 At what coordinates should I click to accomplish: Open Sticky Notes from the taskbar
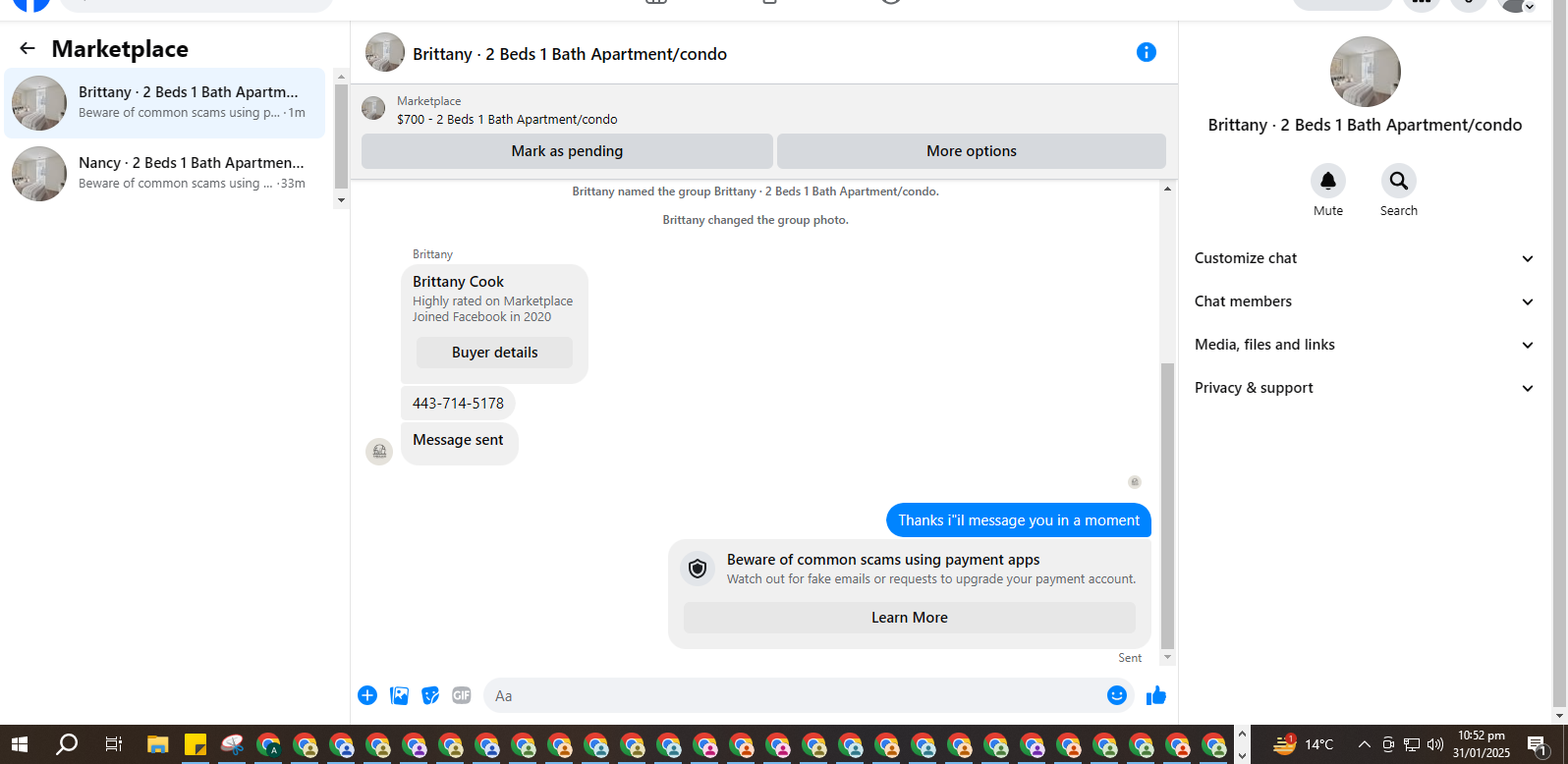[x=196, y=744]
